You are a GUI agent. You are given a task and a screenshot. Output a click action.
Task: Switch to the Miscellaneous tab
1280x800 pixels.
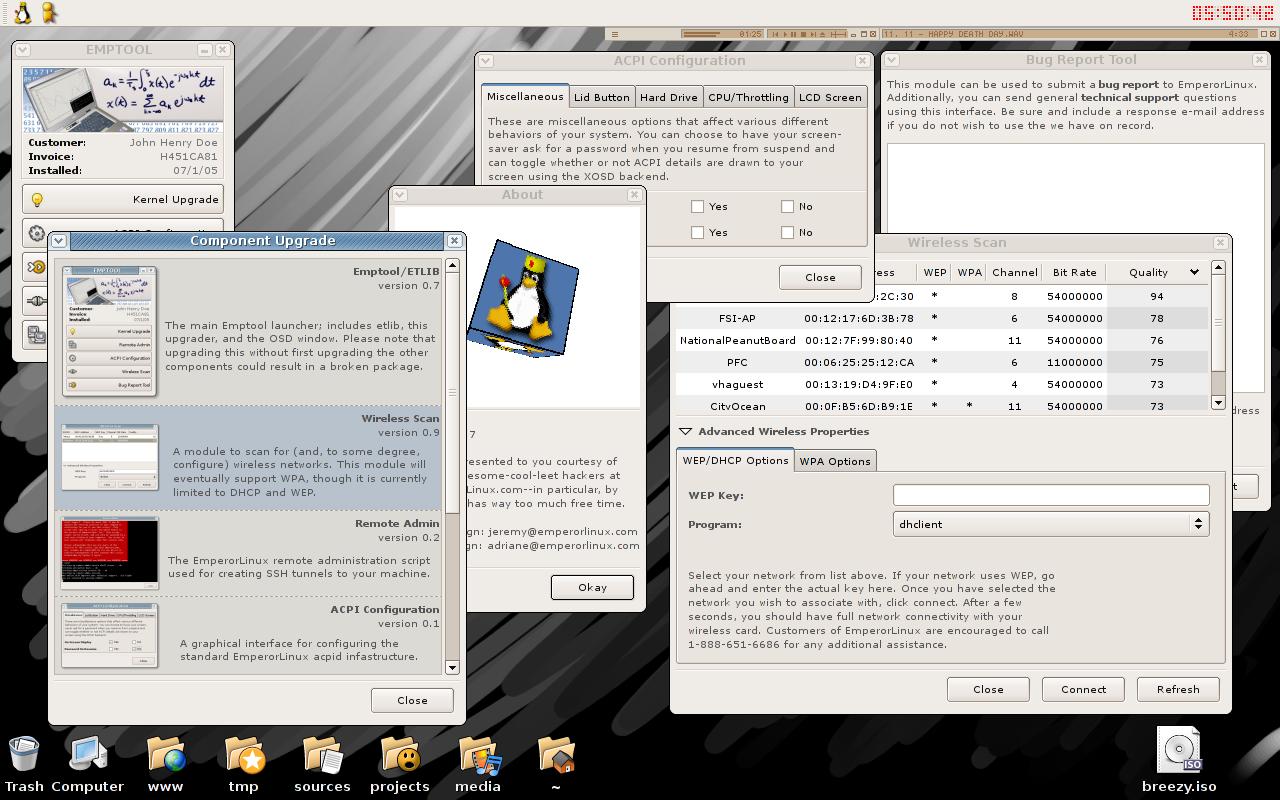(525, 96)
